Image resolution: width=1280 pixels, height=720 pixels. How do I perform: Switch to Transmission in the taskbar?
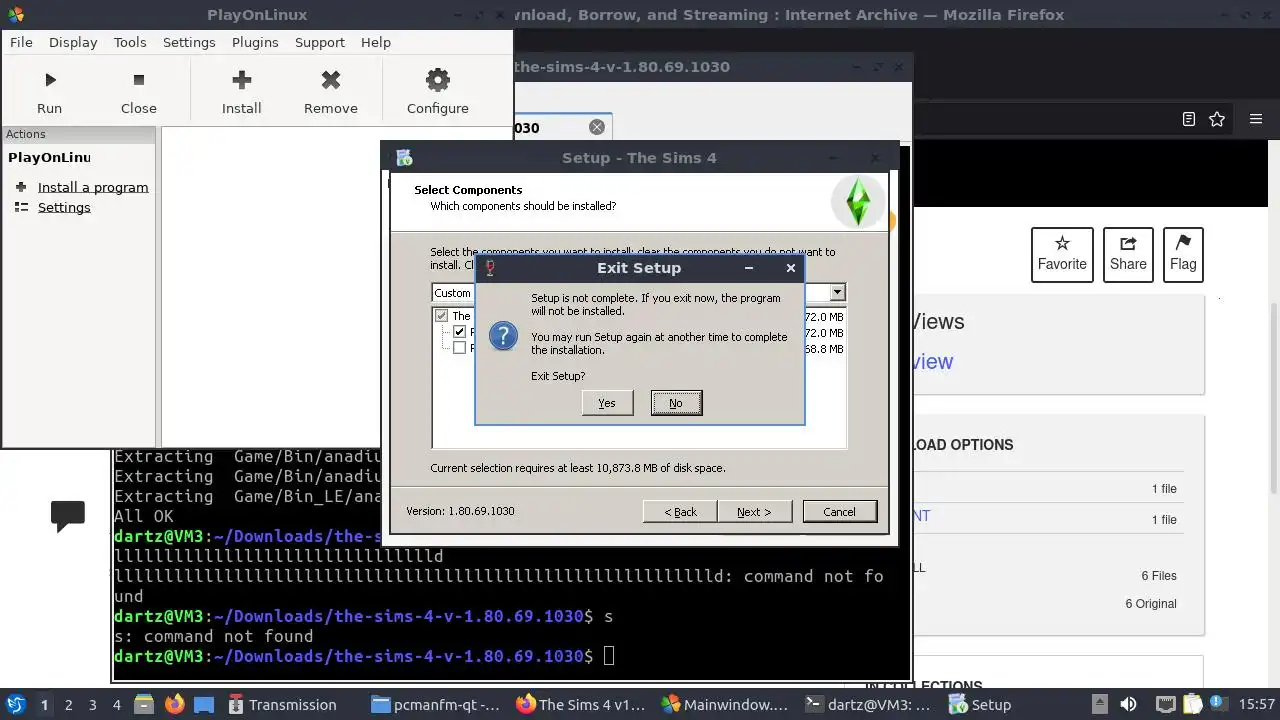(x=282, y=704)
